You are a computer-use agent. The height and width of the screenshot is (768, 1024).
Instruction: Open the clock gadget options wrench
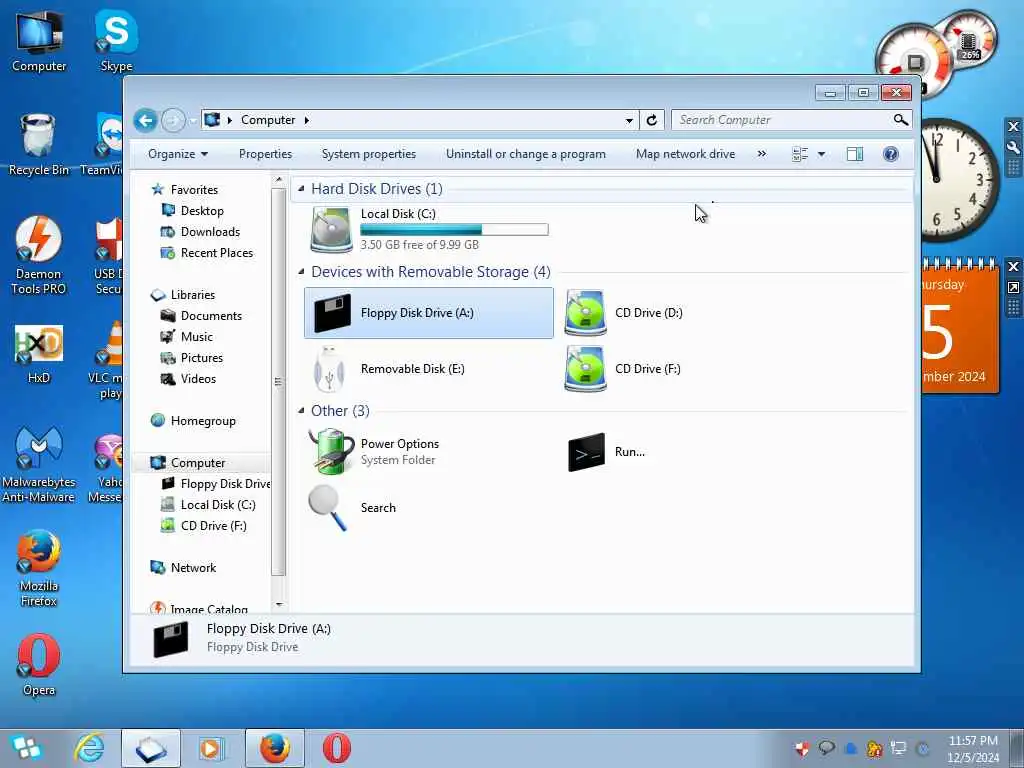[x=1014, y=148]
